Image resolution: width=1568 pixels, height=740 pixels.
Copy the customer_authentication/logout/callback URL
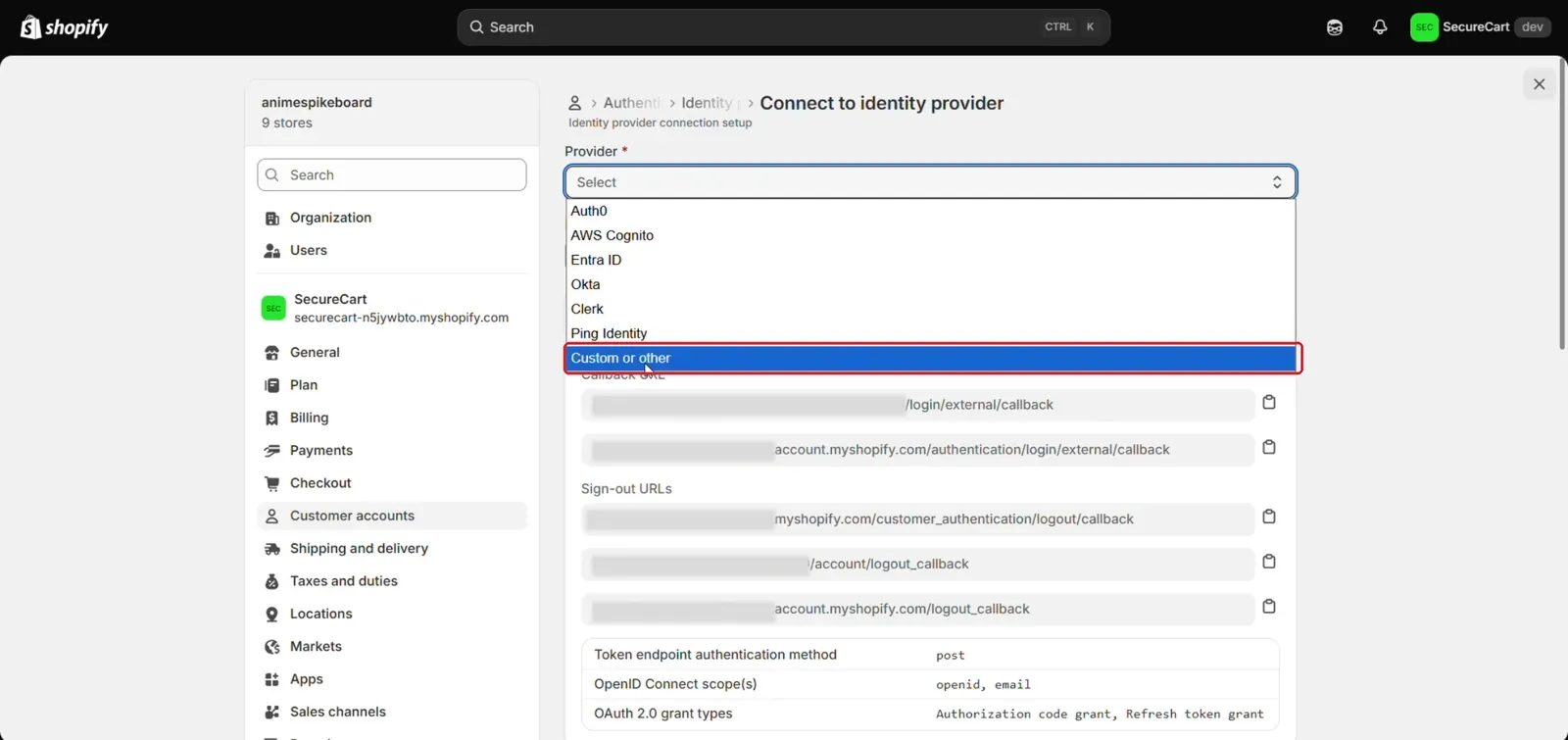1269,518
